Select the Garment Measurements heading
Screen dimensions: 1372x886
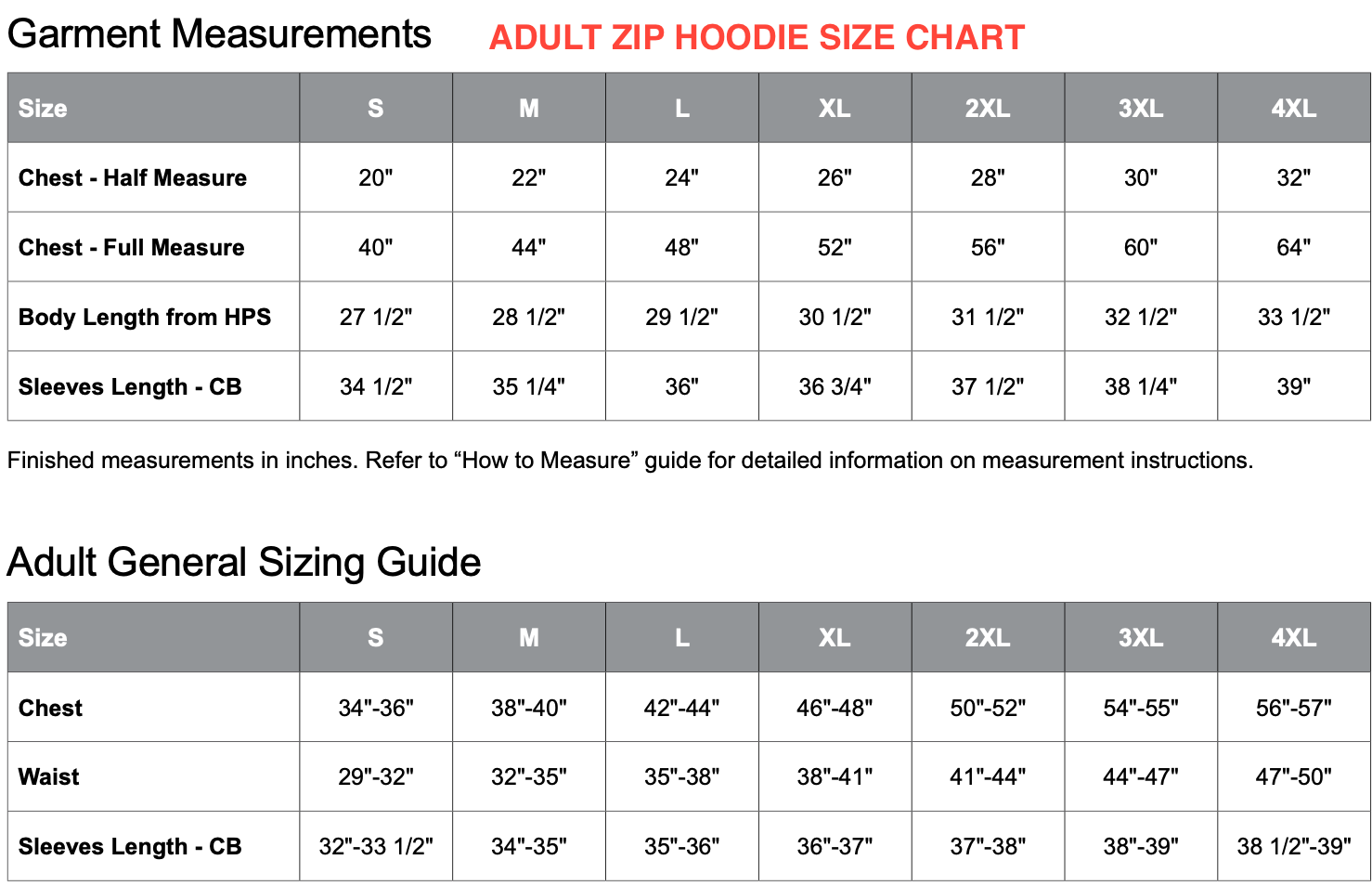(219, 33)
